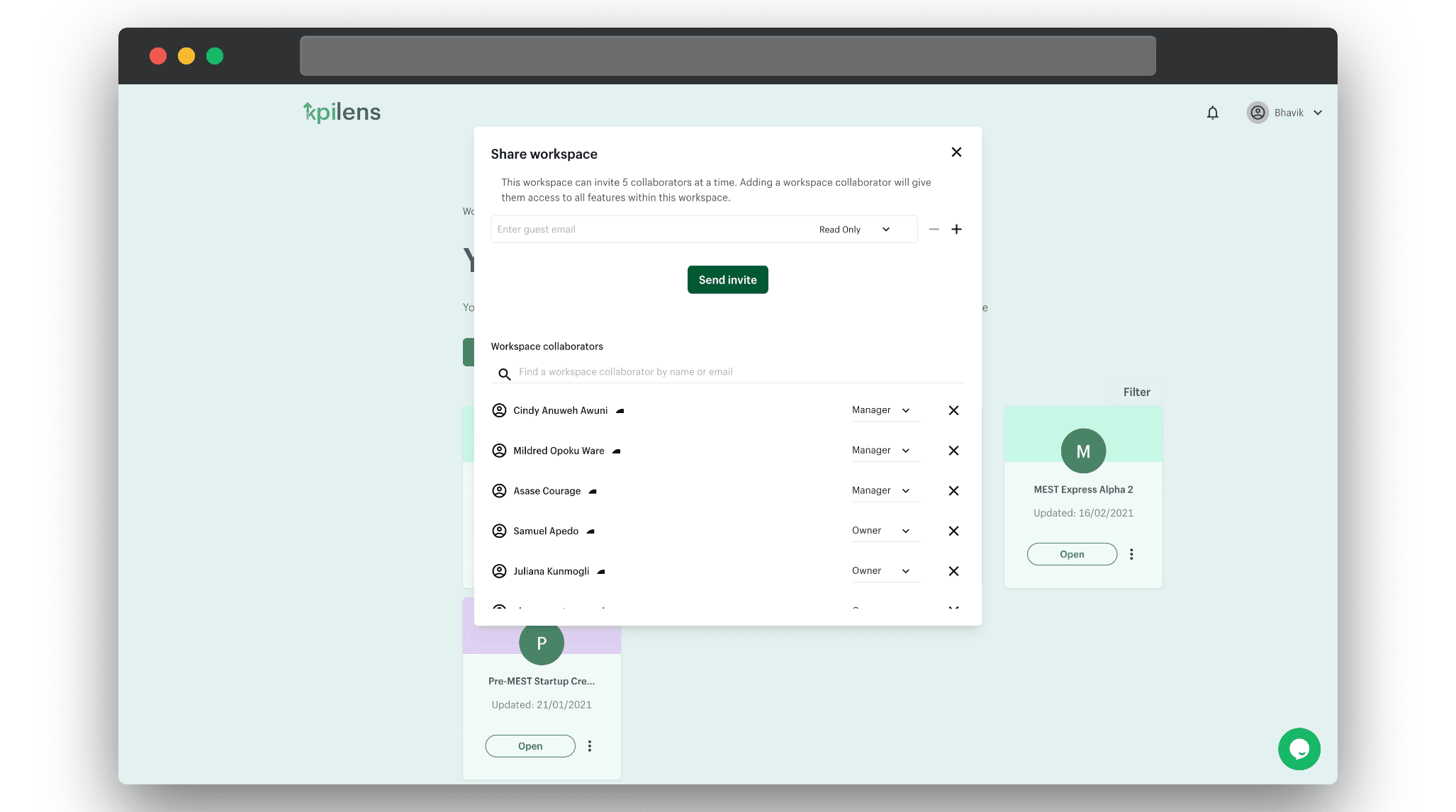
Task: Close the Share workspace dialog
Action: (x=956, y=152)
